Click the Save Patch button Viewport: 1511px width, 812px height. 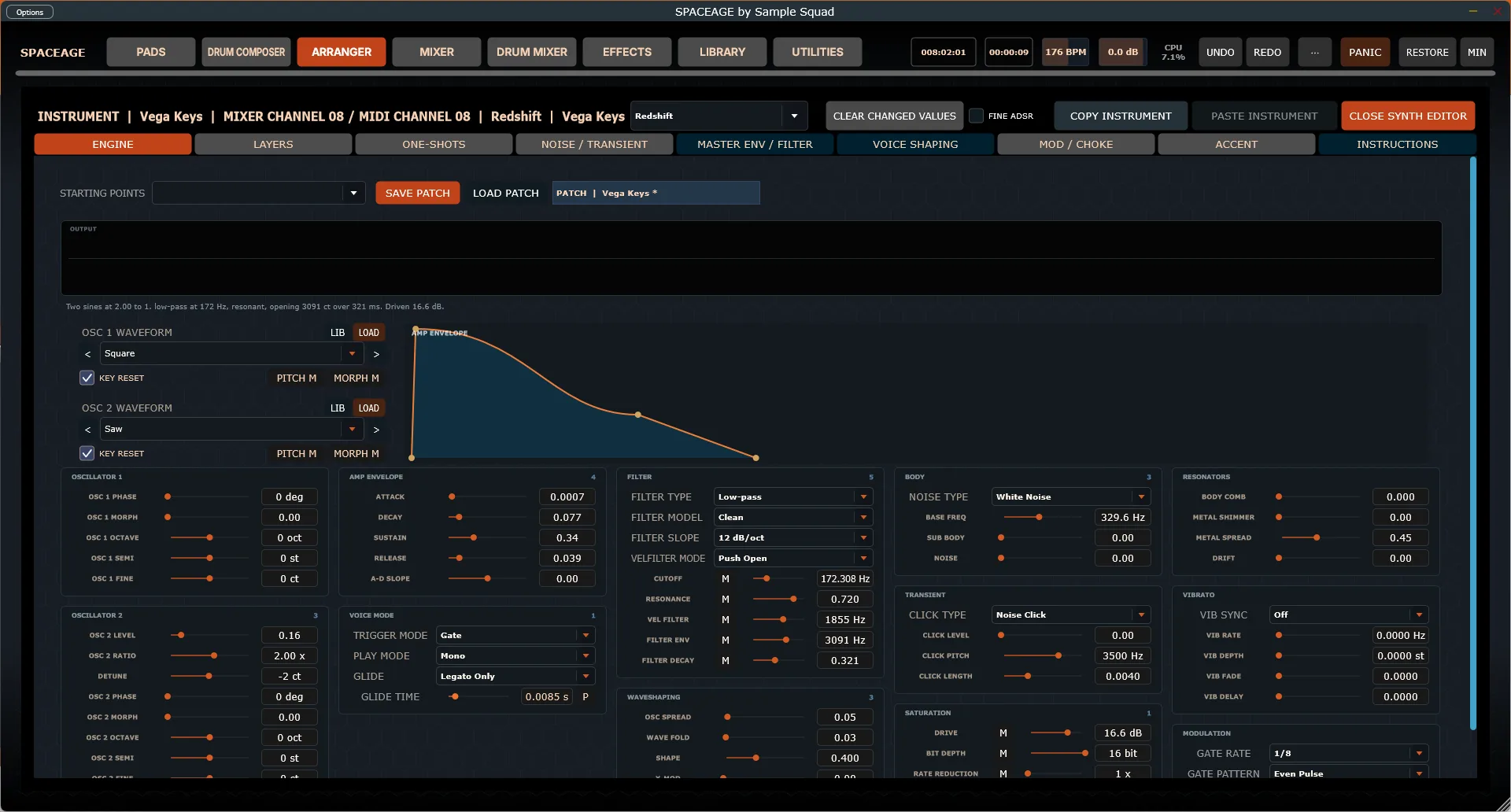[x=418, y=194]
